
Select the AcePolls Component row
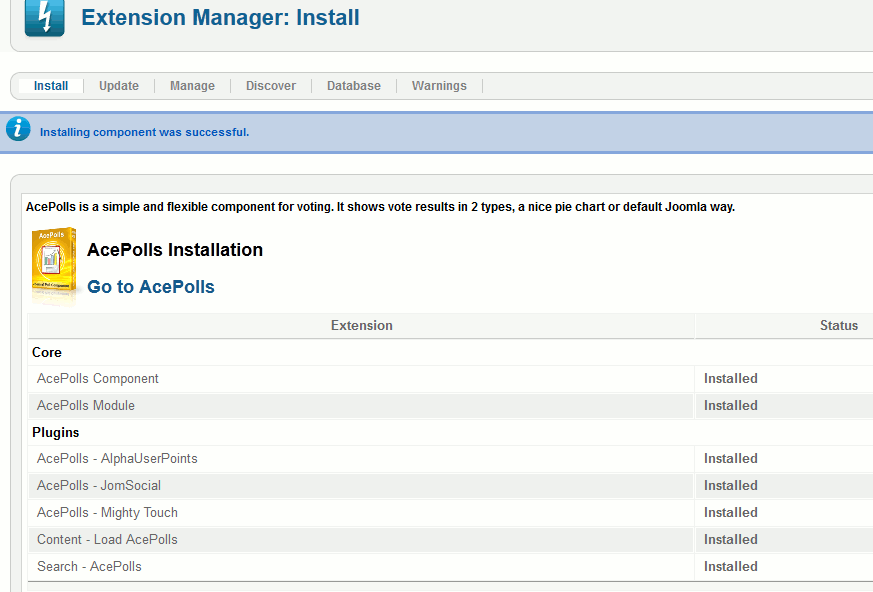tap(98, 379)
